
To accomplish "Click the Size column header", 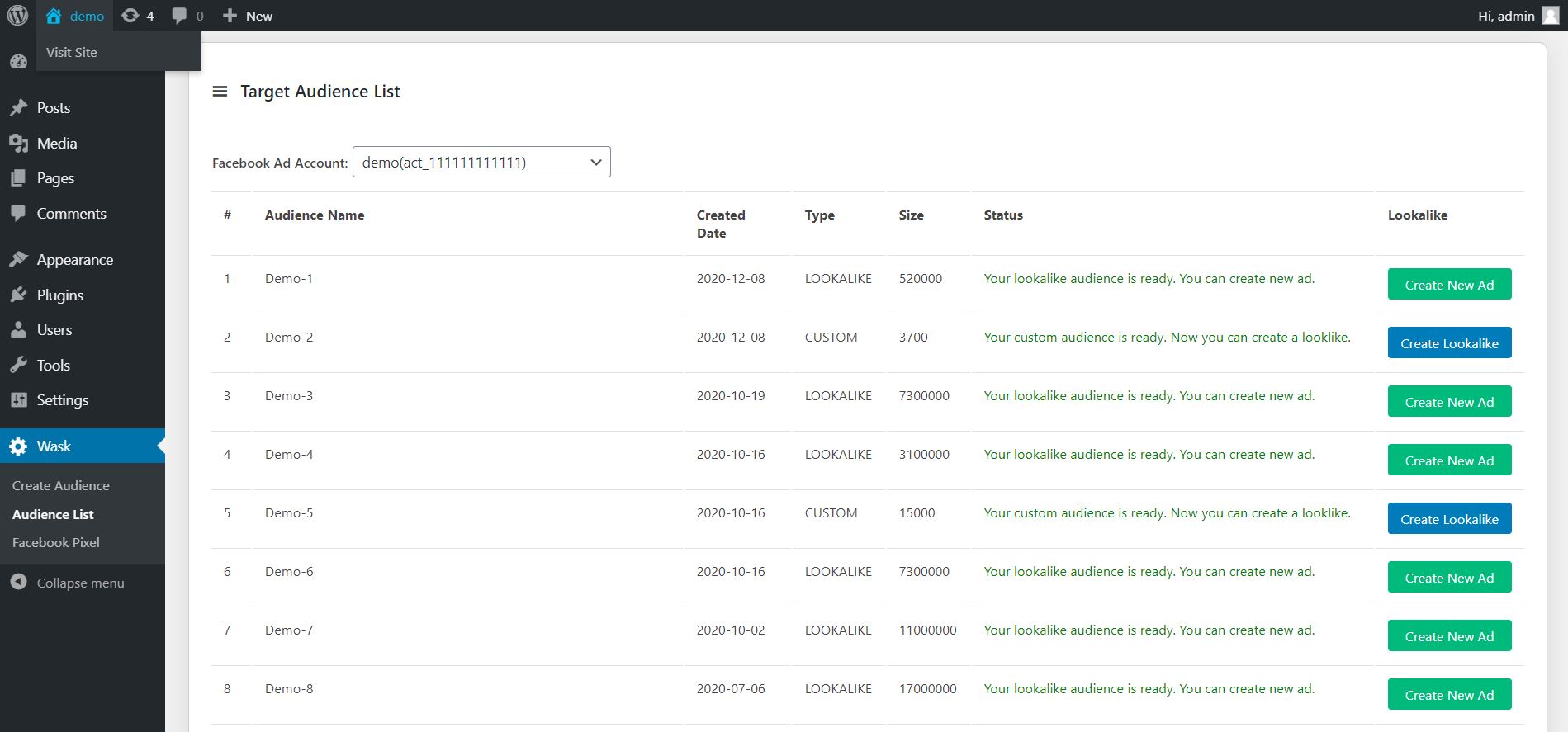I will (912, 215).
